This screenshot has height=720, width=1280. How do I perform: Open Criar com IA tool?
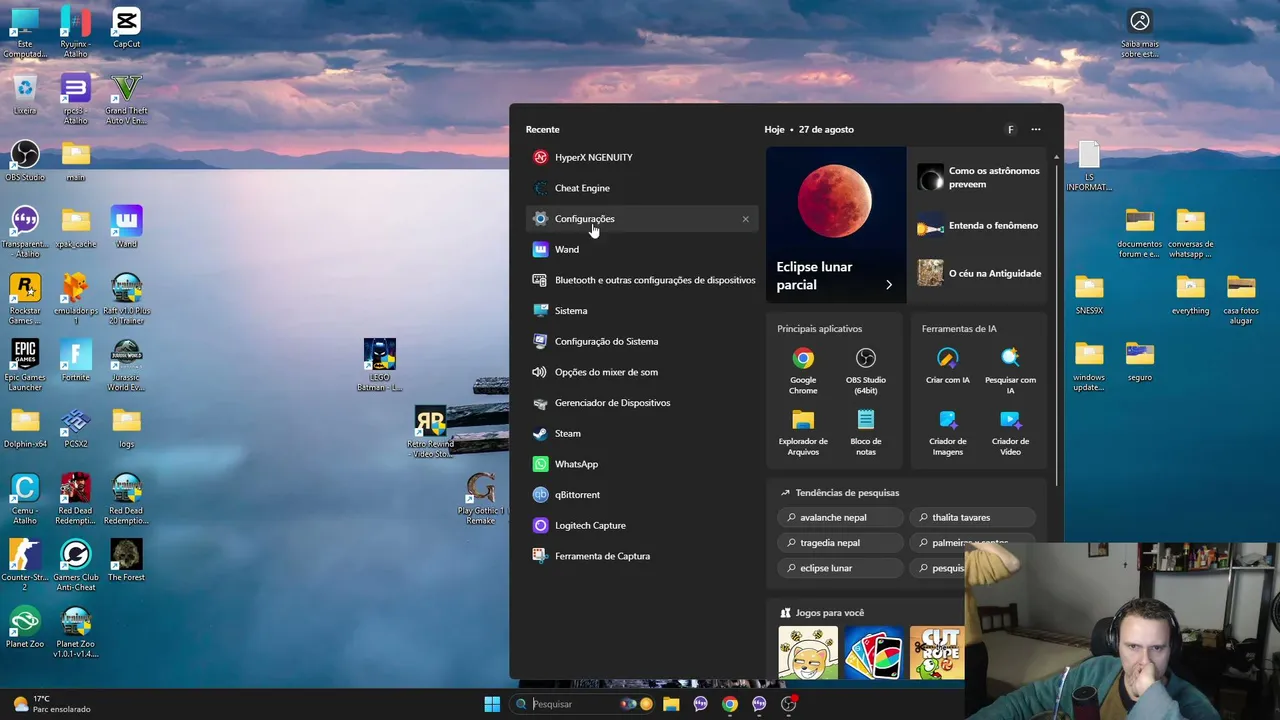pos(948,366)
